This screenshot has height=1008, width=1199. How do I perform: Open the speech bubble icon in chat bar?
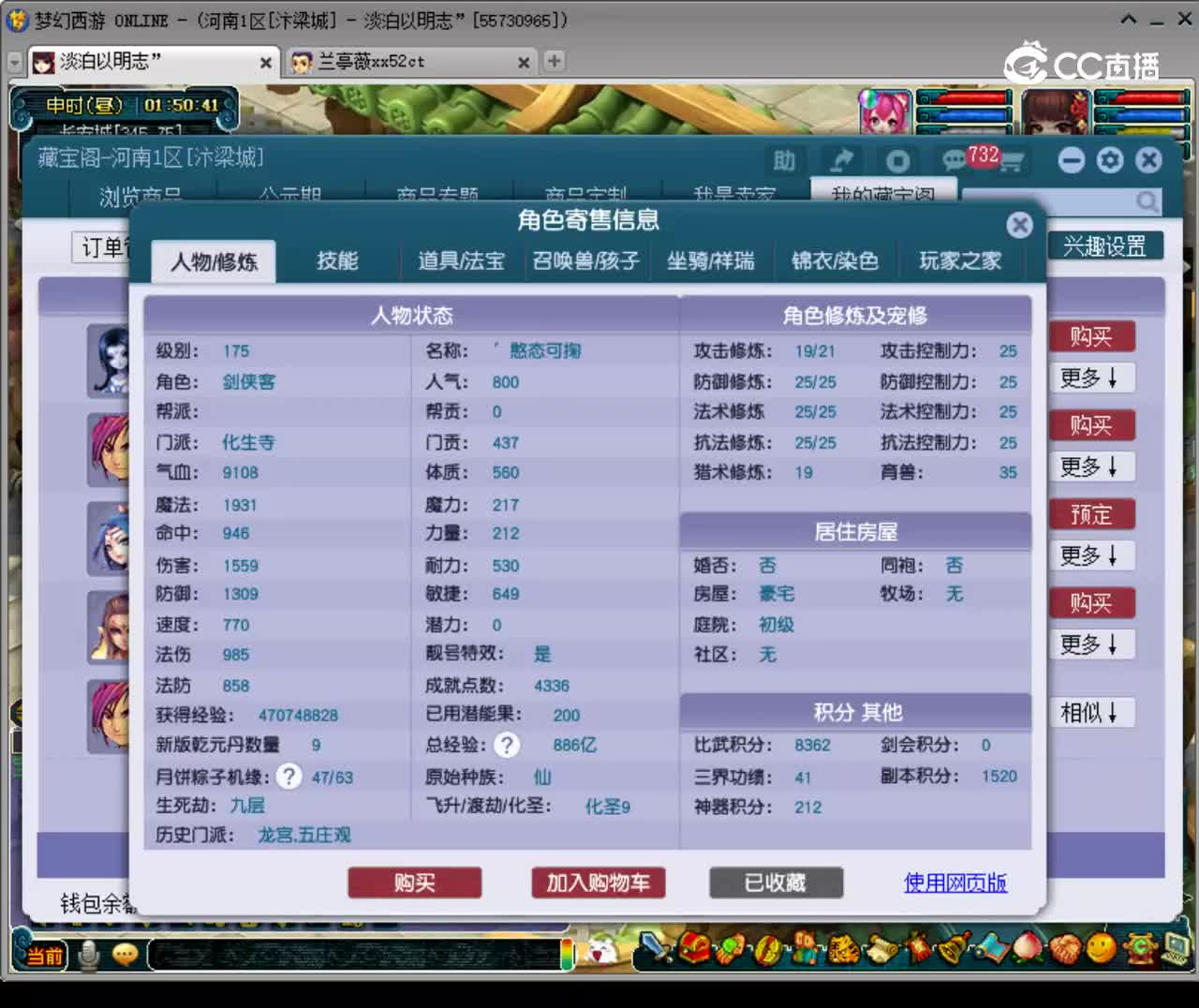pyautogui.click(x=125, y=955)
